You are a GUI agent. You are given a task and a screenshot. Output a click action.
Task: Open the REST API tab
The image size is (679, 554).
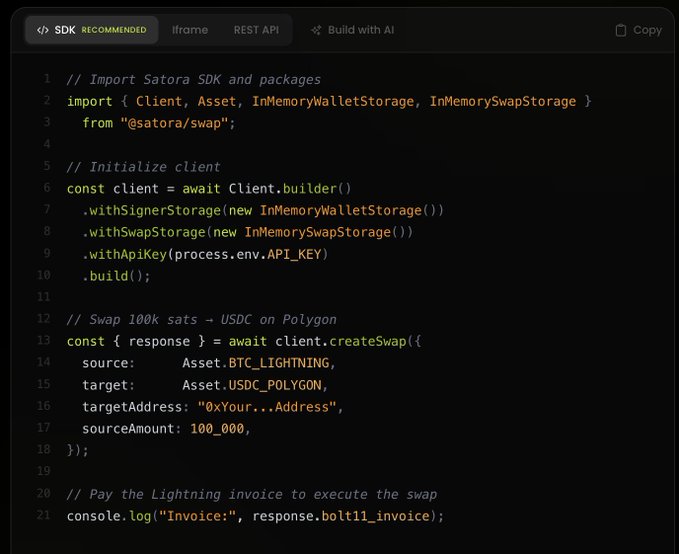pos(256,30)
